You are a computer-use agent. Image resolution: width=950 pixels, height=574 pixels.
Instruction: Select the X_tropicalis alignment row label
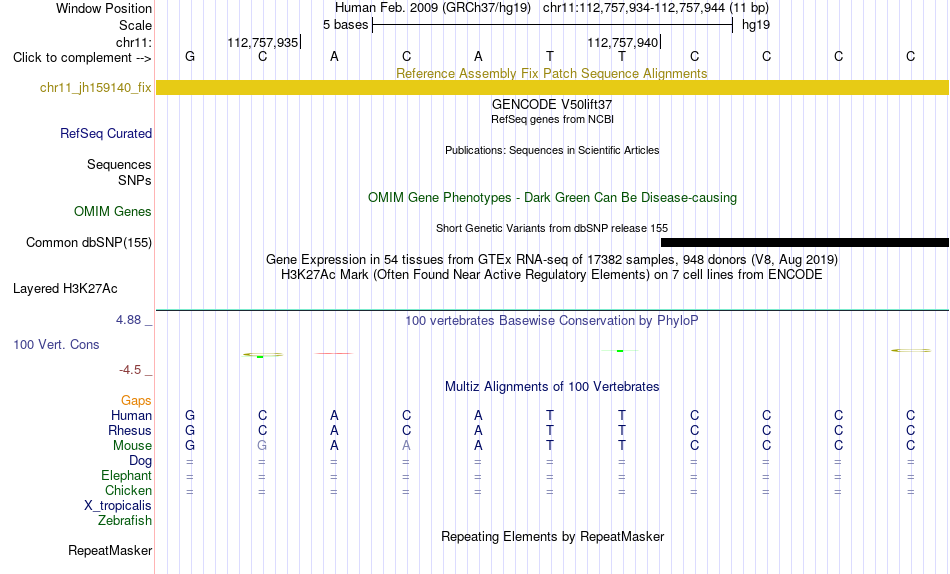[118, 506]
